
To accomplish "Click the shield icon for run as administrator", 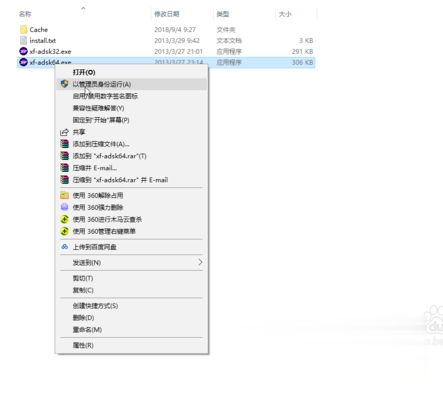I will tap(64, 84).
